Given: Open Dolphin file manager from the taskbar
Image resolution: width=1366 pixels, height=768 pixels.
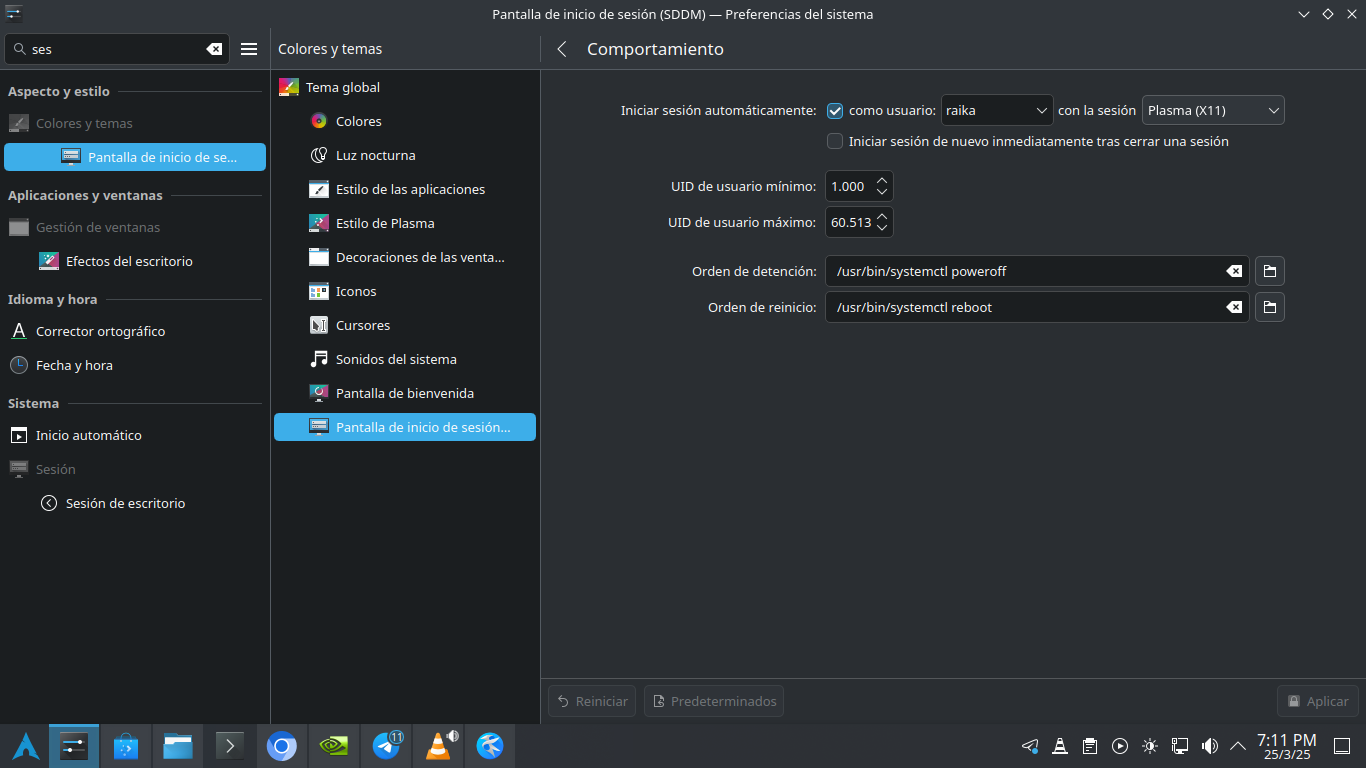Looking at the screenshot, I should tap(178, 746).
